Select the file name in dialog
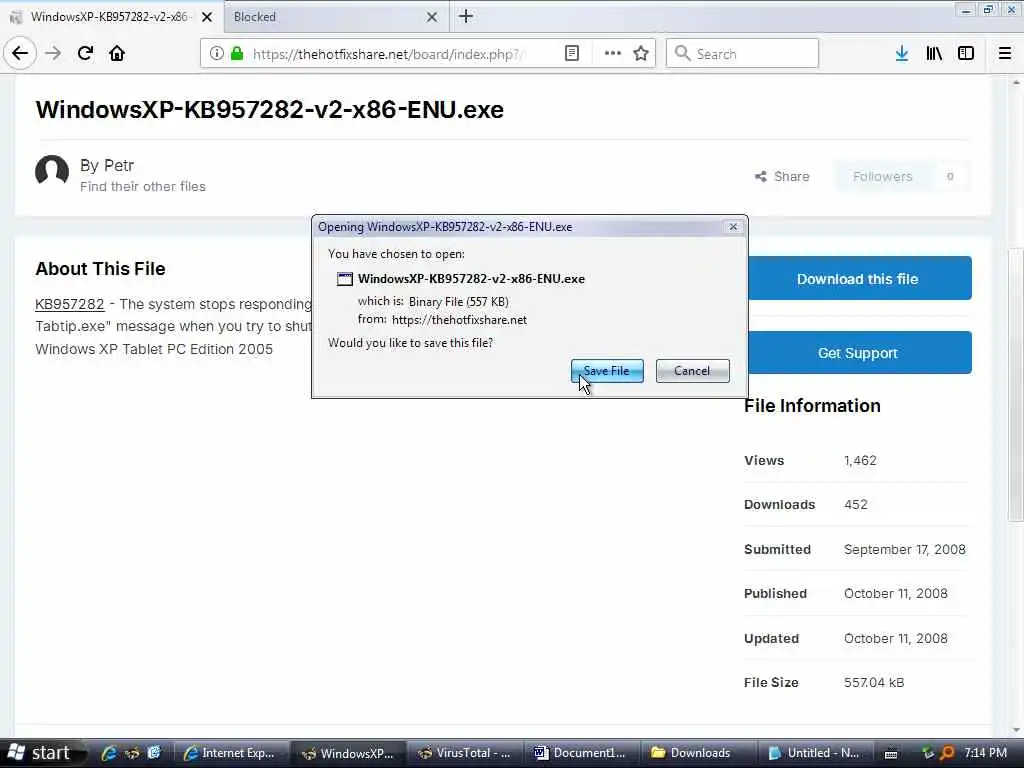Image resolution: width=1024 pixels, height=768 pixels. tap(471, 279)
